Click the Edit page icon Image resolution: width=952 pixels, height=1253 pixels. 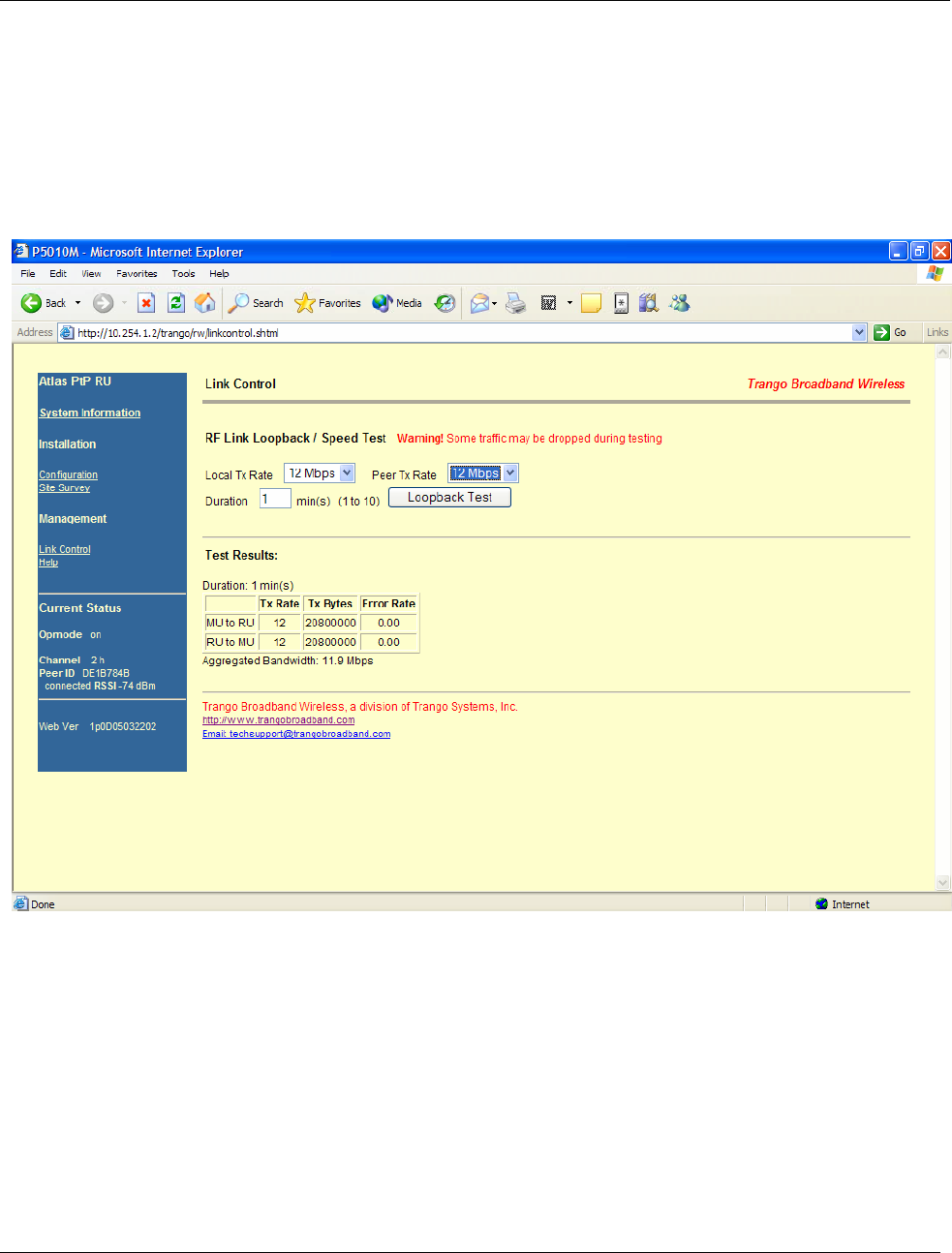[548, 303]
